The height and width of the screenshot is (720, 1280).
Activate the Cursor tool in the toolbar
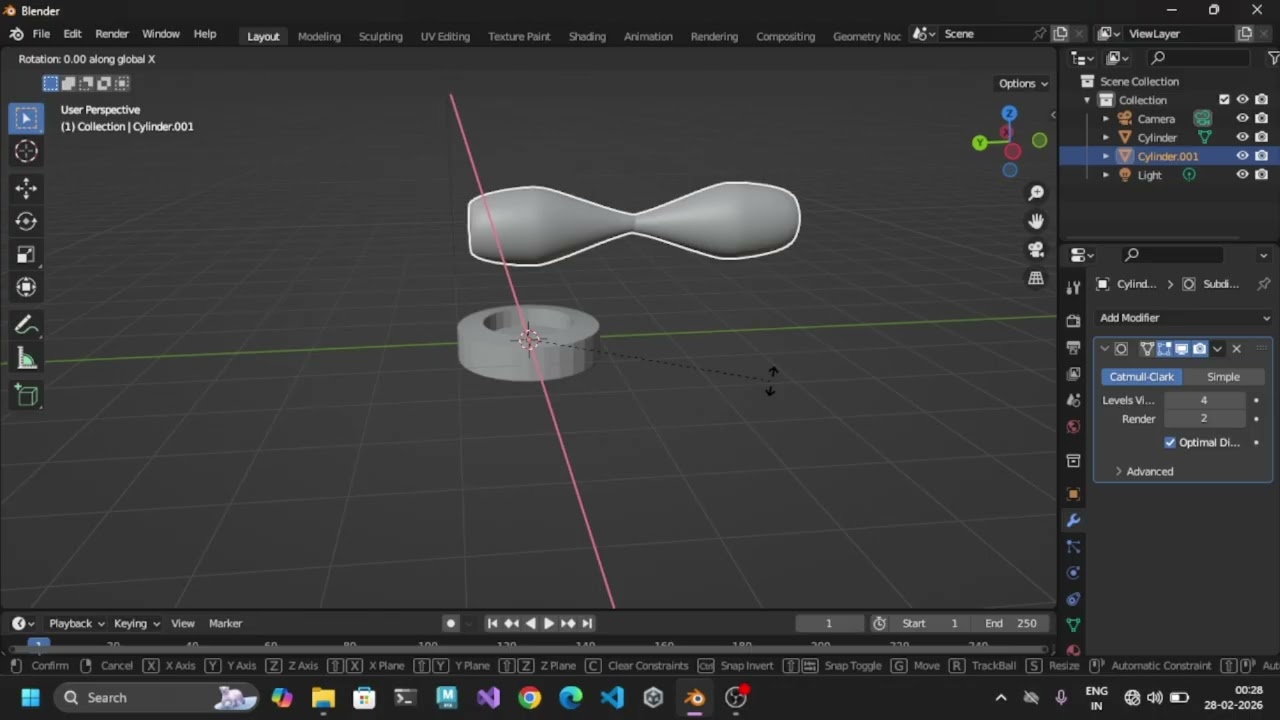26,151
